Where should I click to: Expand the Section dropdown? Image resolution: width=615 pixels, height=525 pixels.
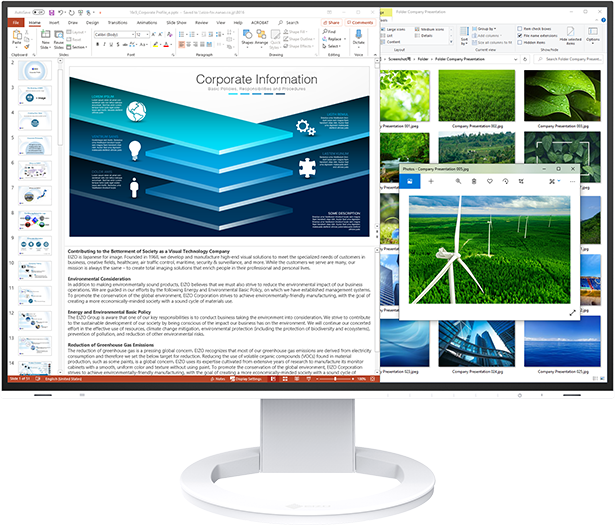pos(77,47)
